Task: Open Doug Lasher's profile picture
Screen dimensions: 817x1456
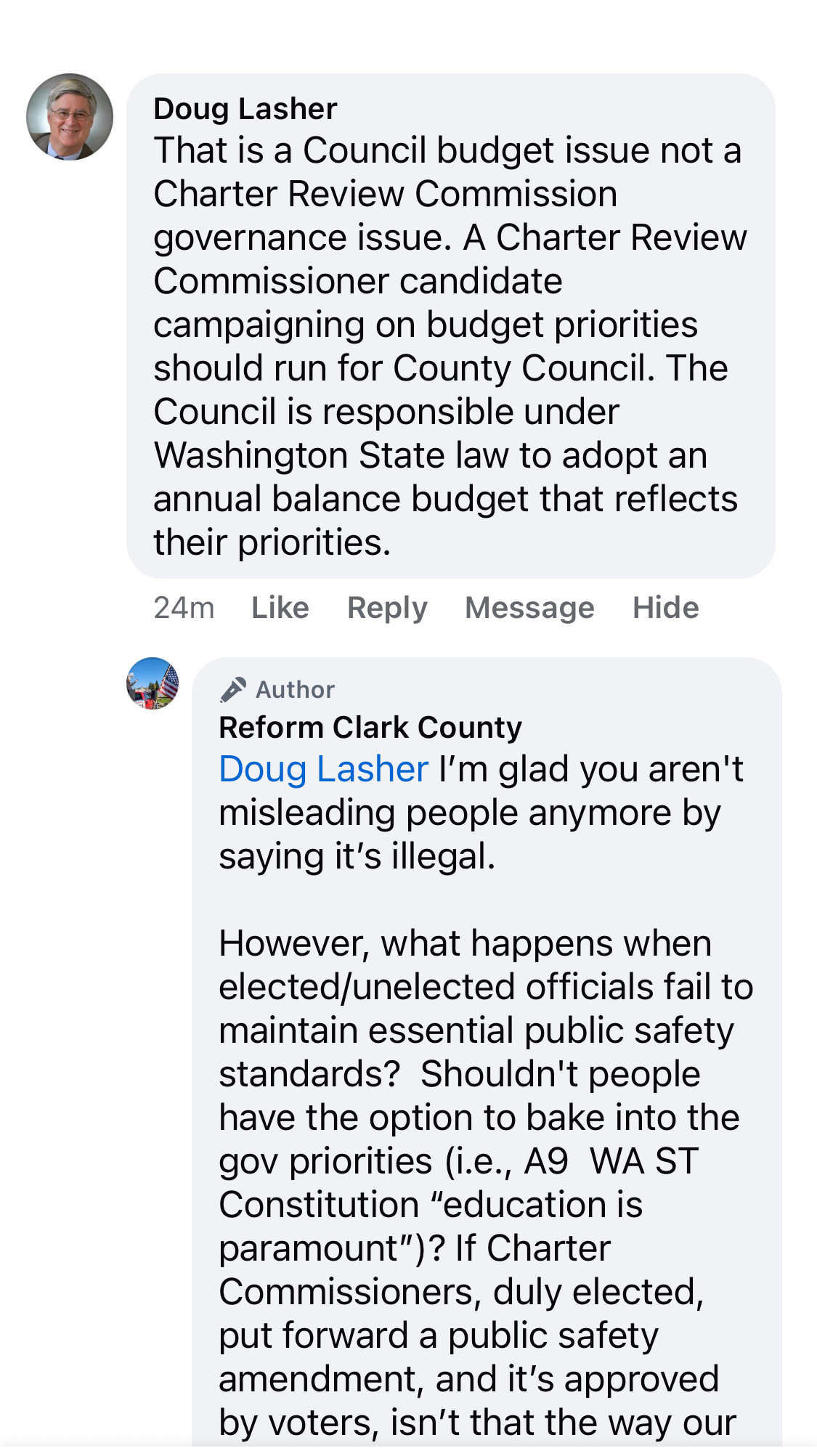Action: [x=70, y=117]
